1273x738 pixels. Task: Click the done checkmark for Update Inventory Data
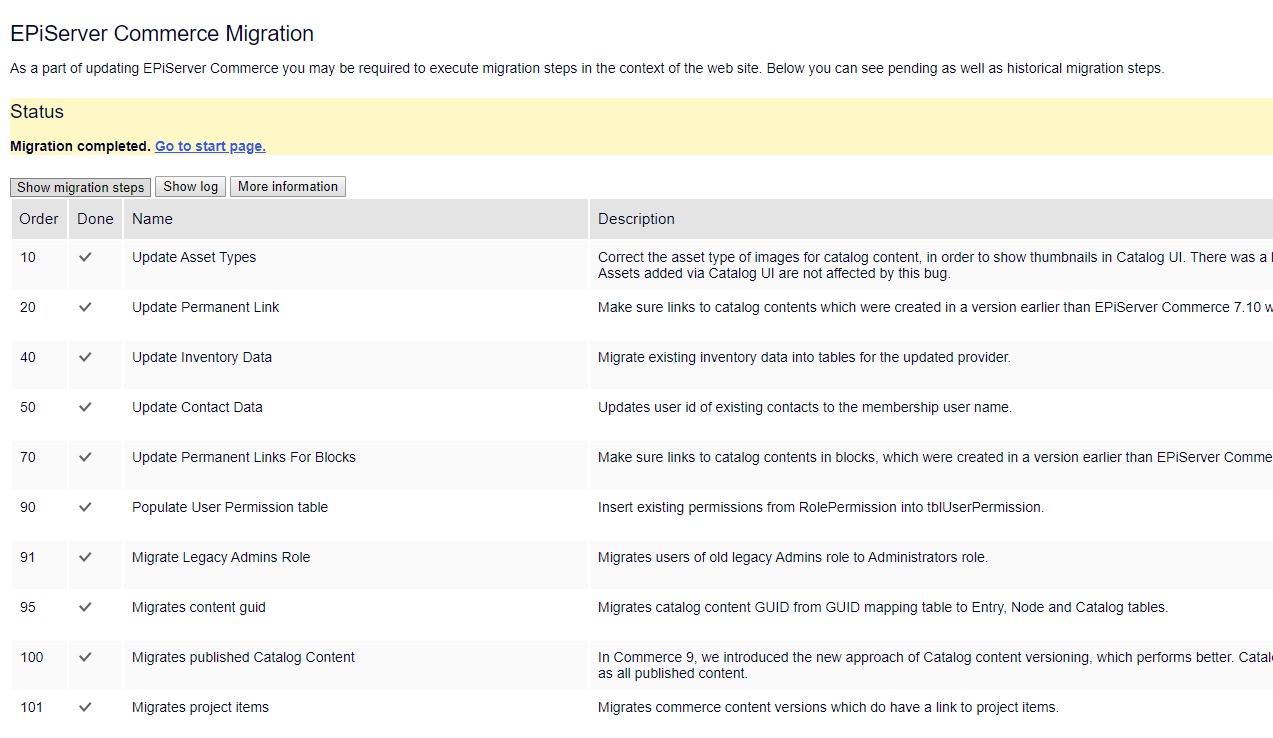85,357
